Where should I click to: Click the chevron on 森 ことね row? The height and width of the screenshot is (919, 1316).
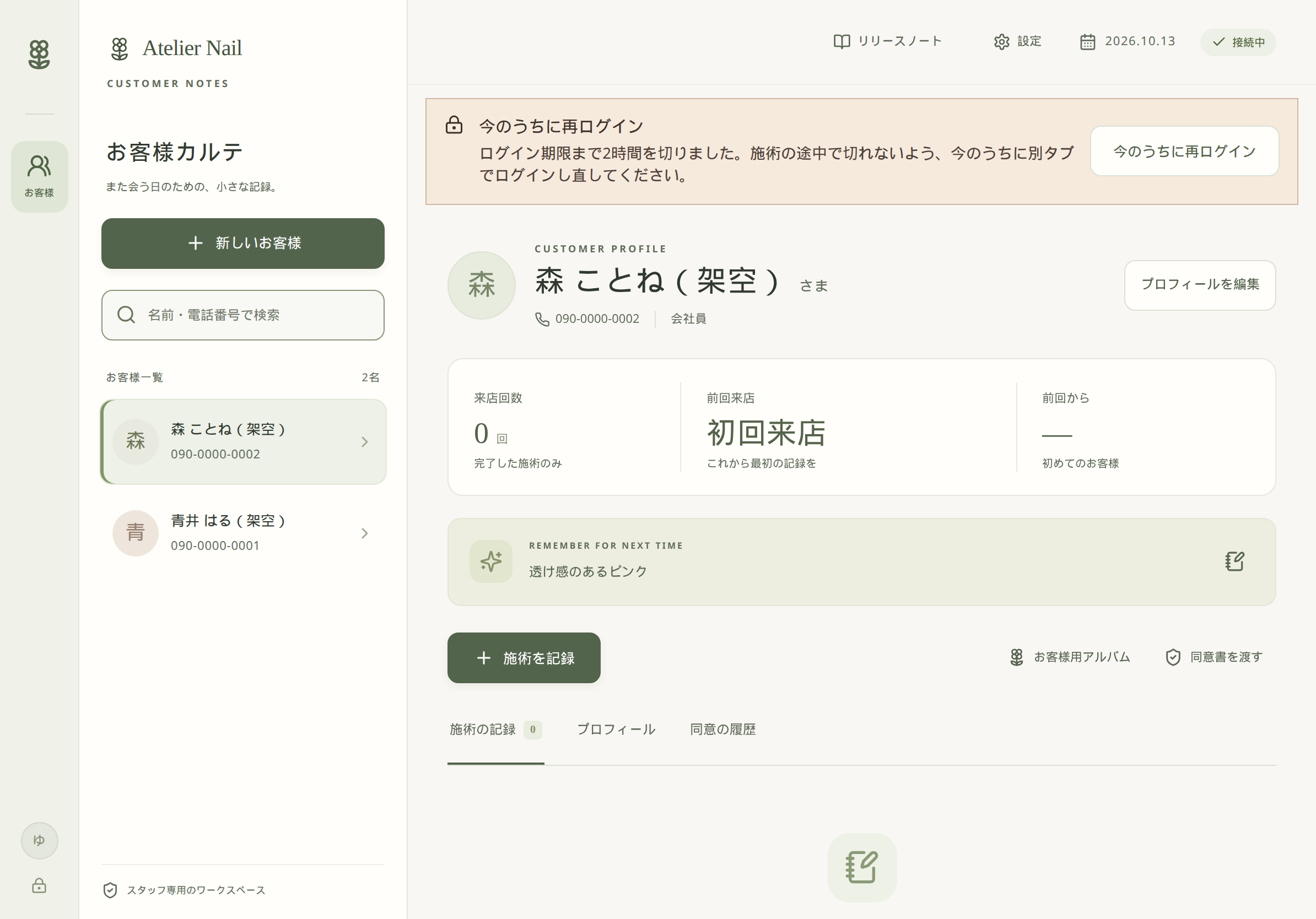[364, 442]
